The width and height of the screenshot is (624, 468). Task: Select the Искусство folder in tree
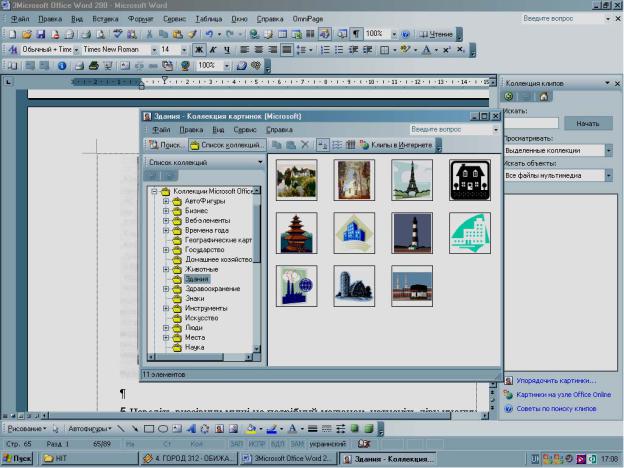(201, 318)
